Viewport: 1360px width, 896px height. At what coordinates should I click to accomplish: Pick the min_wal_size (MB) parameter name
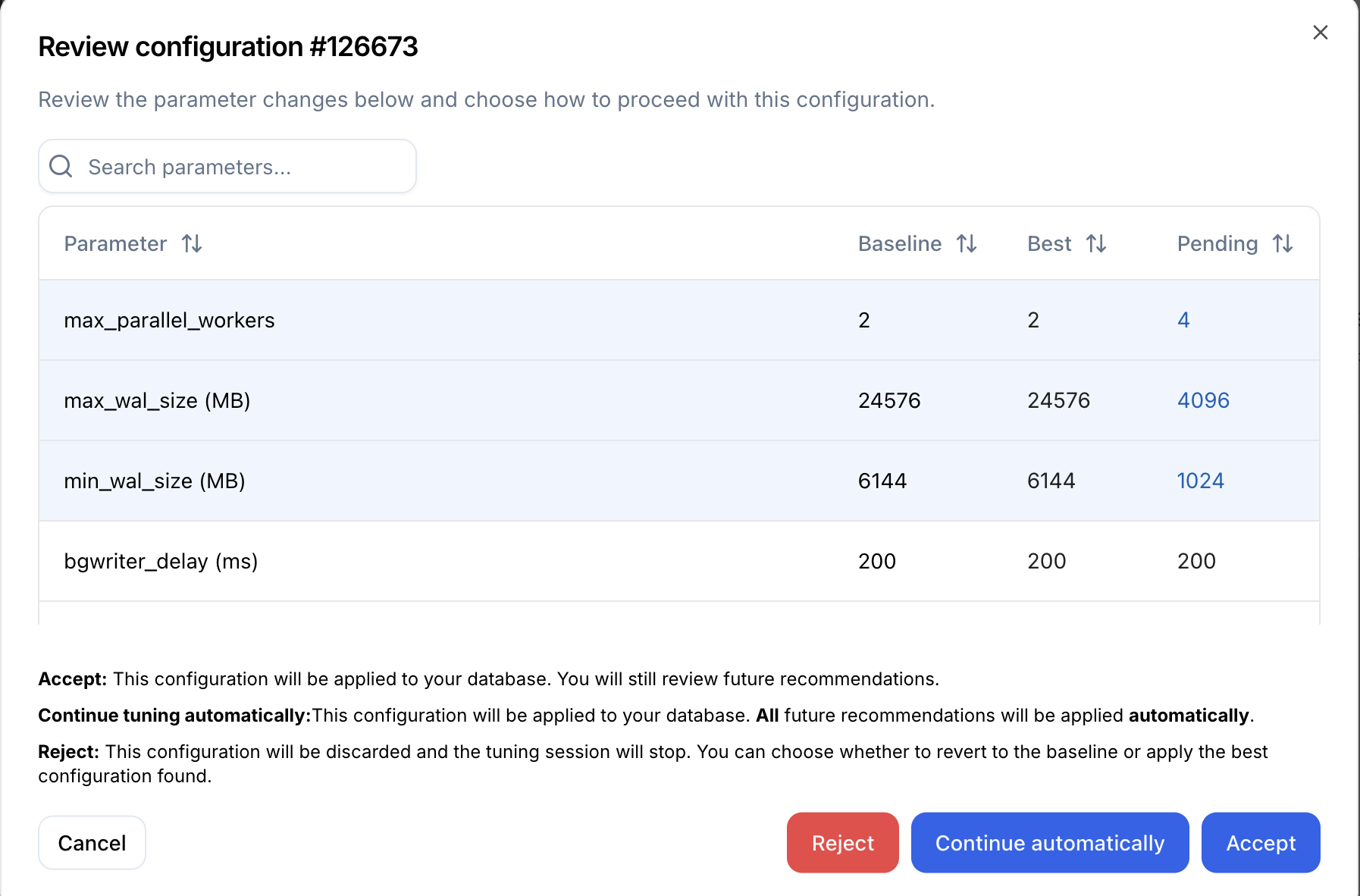pos(155,481)
